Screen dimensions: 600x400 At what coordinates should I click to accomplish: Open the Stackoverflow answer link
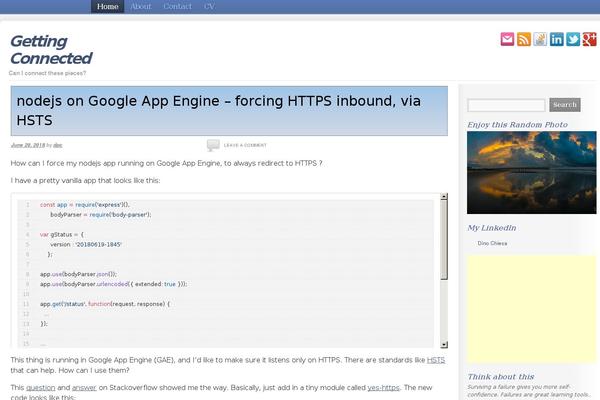click(84, 388)
